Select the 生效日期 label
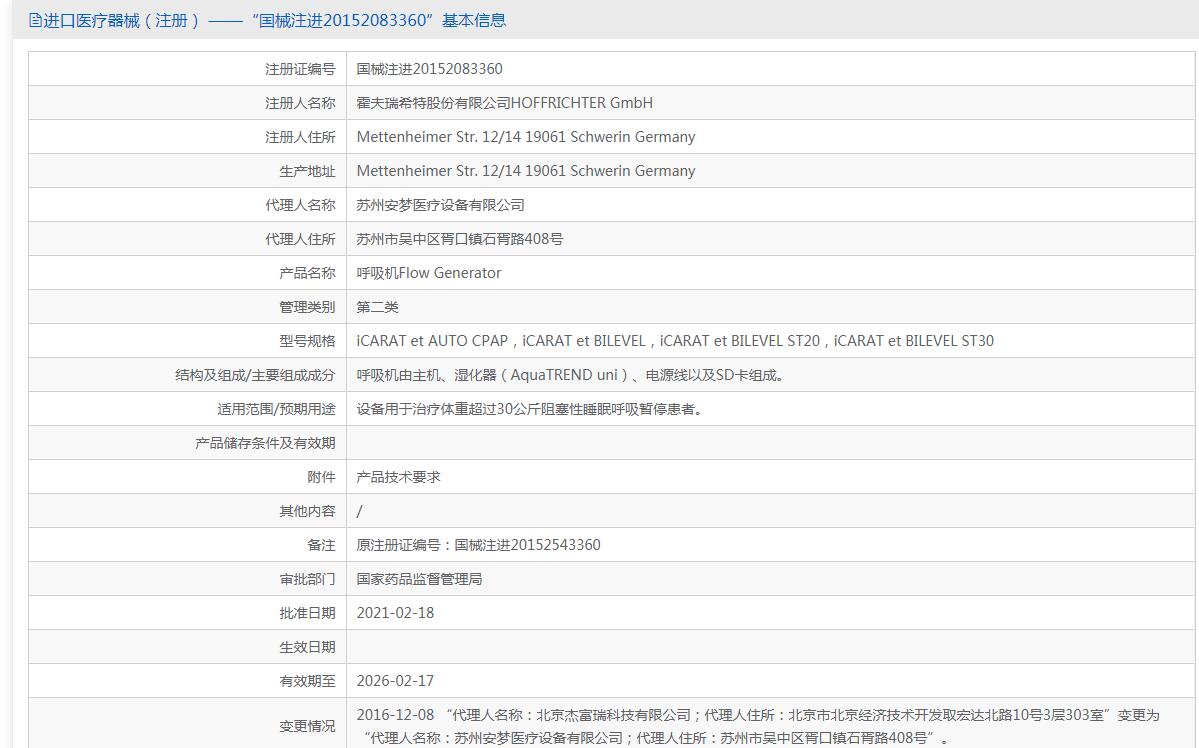Image resolution: width=1199 pixels, height=748 pixels. pos(307,648)
